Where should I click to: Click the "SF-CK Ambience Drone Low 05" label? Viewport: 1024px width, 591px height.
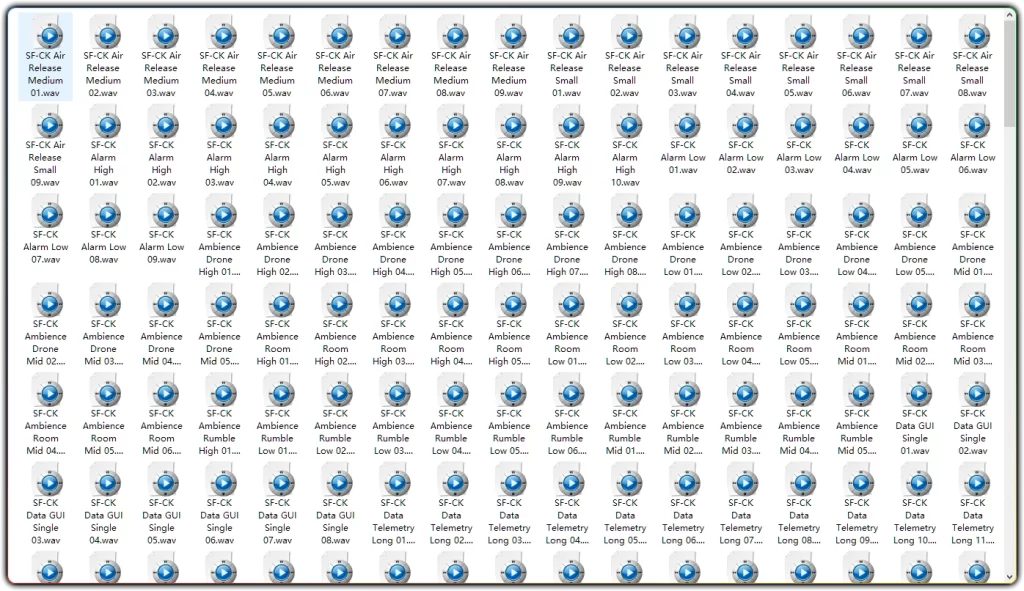point(915,253)
